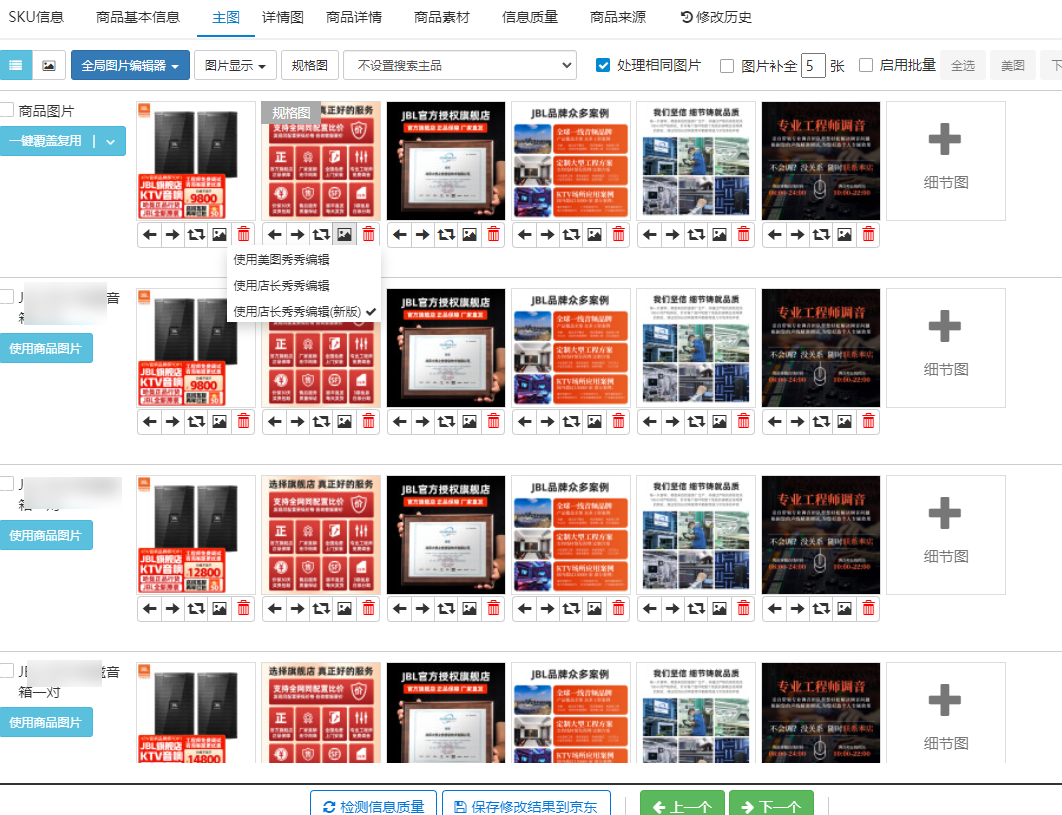1062x815 pixels.
Task: Tick the 启用批量 checkbox
Action: [x=866, y=66]
